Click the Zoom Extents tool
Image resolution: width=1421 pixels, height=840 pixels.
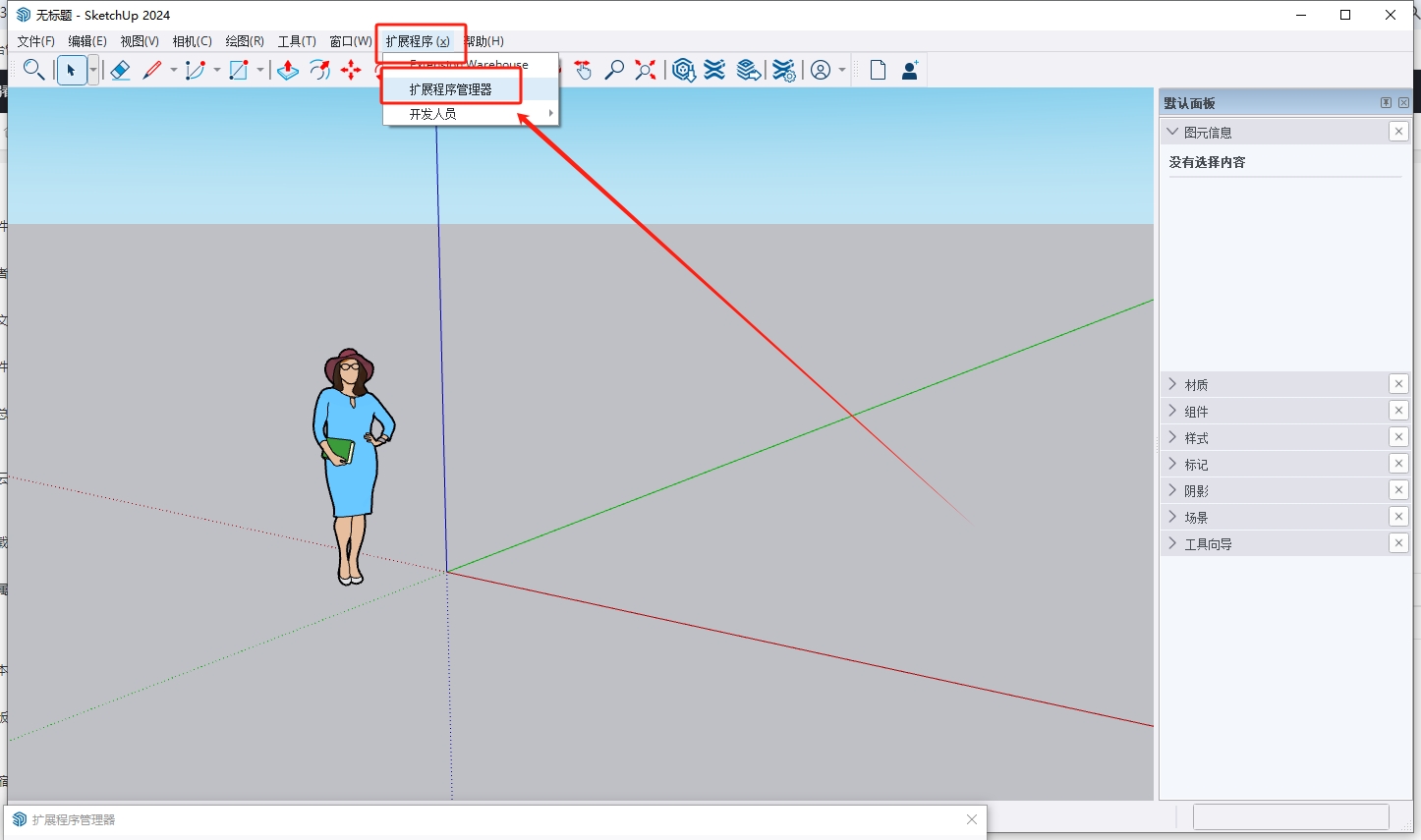click(x=645, y=70)
